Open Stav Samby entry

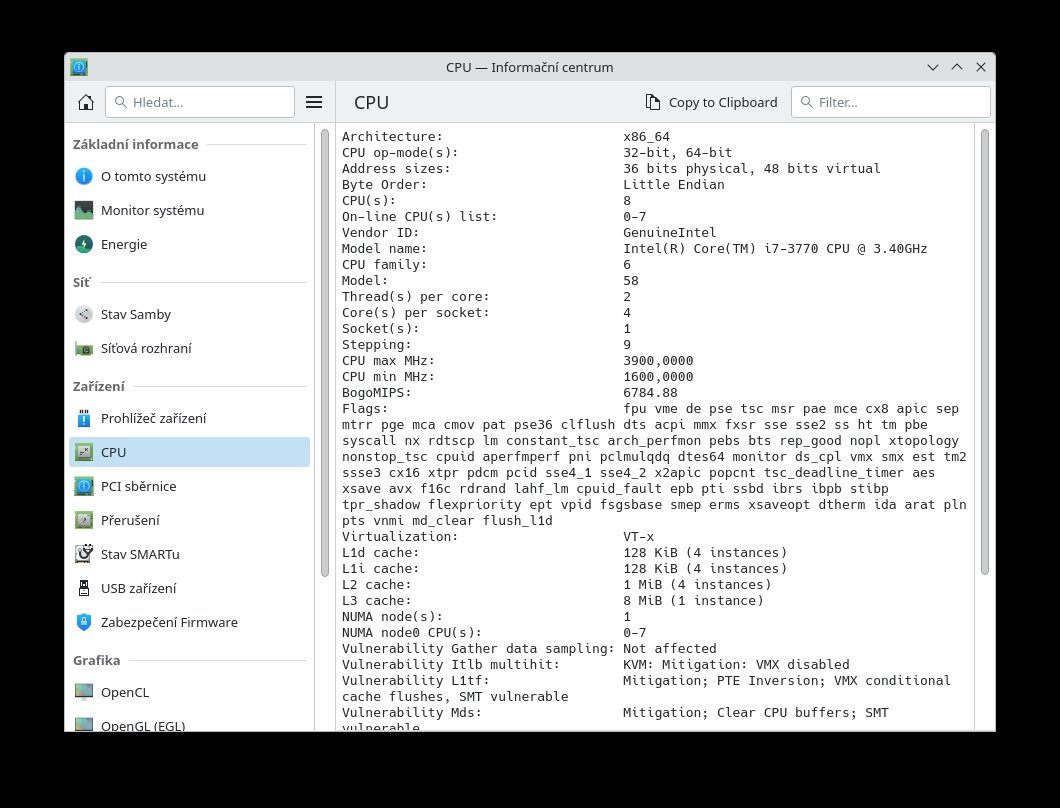click(189, 314)
